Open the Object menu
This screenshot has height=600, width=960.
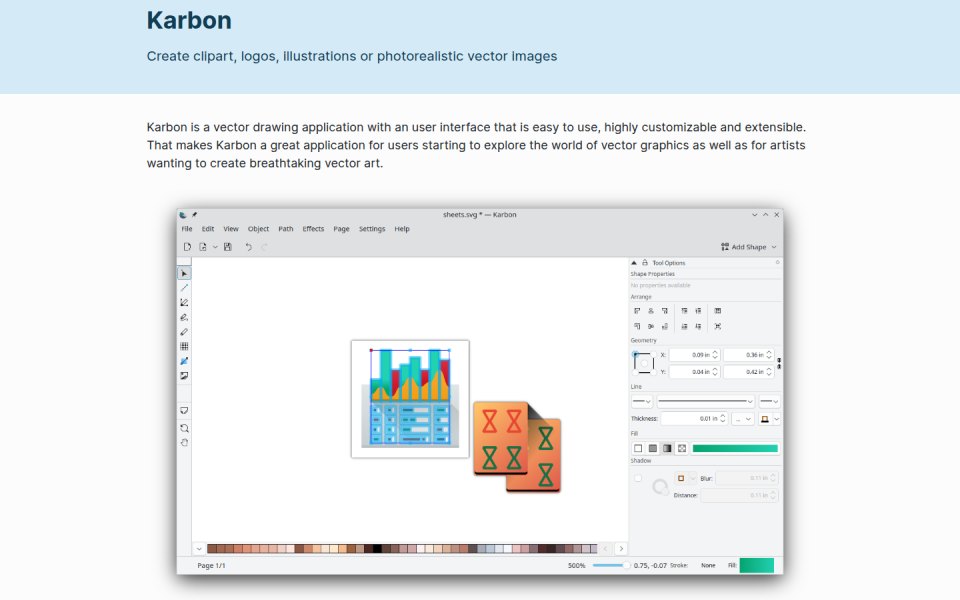tap(258, 229)
